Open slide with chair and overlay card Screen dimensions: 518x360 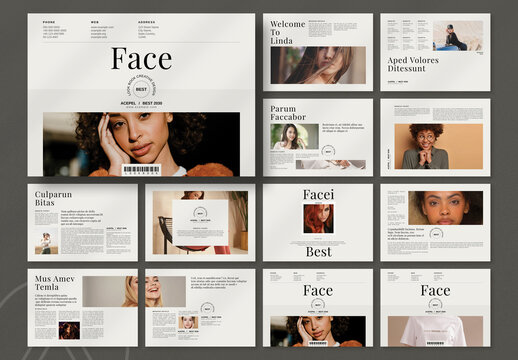pyautogui.click(x=200, y=222)
